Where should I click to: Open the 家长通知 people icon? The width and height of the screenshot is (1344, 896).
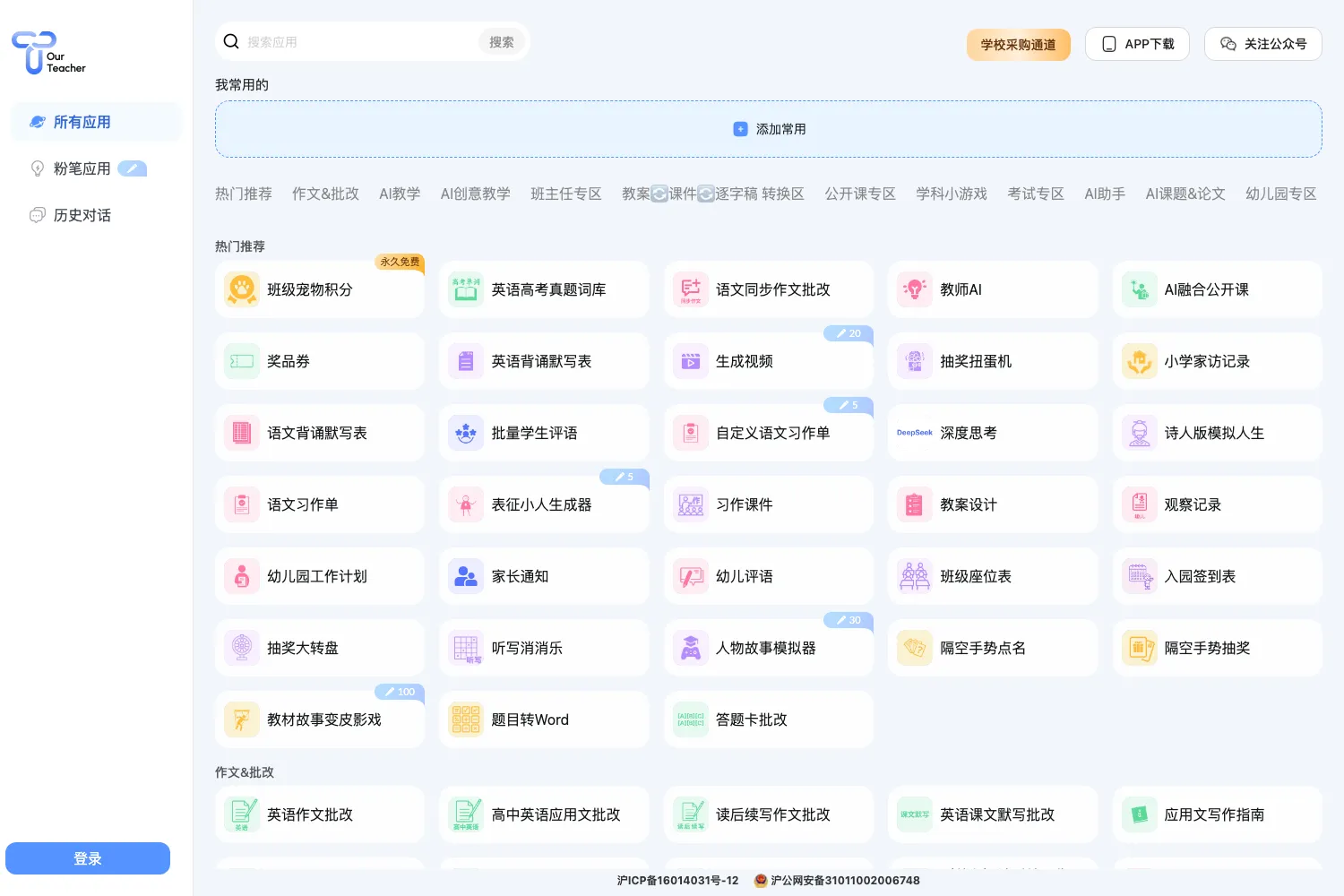[x=466, y=576]
